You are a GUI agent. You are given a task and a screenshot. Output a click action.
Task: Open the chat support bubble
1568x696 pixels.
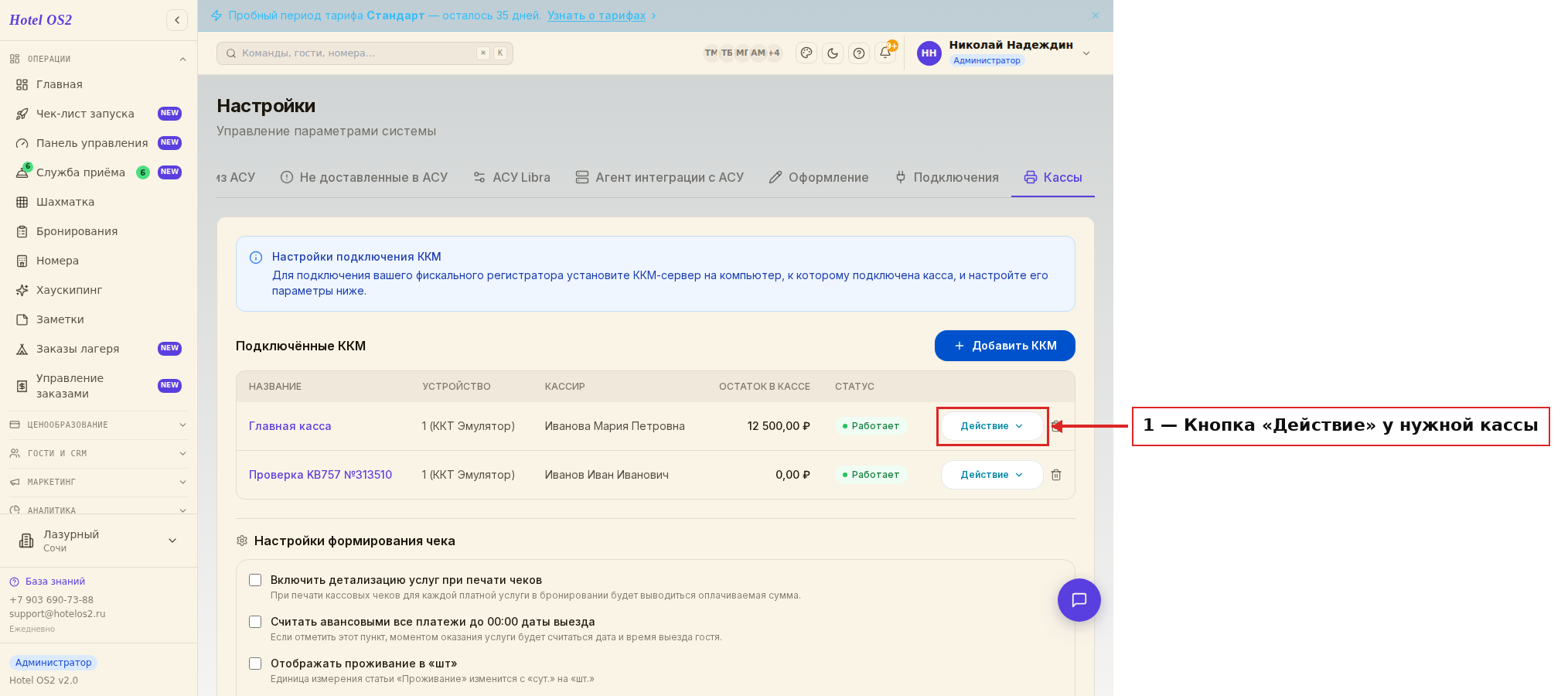tap(1079, 600)
